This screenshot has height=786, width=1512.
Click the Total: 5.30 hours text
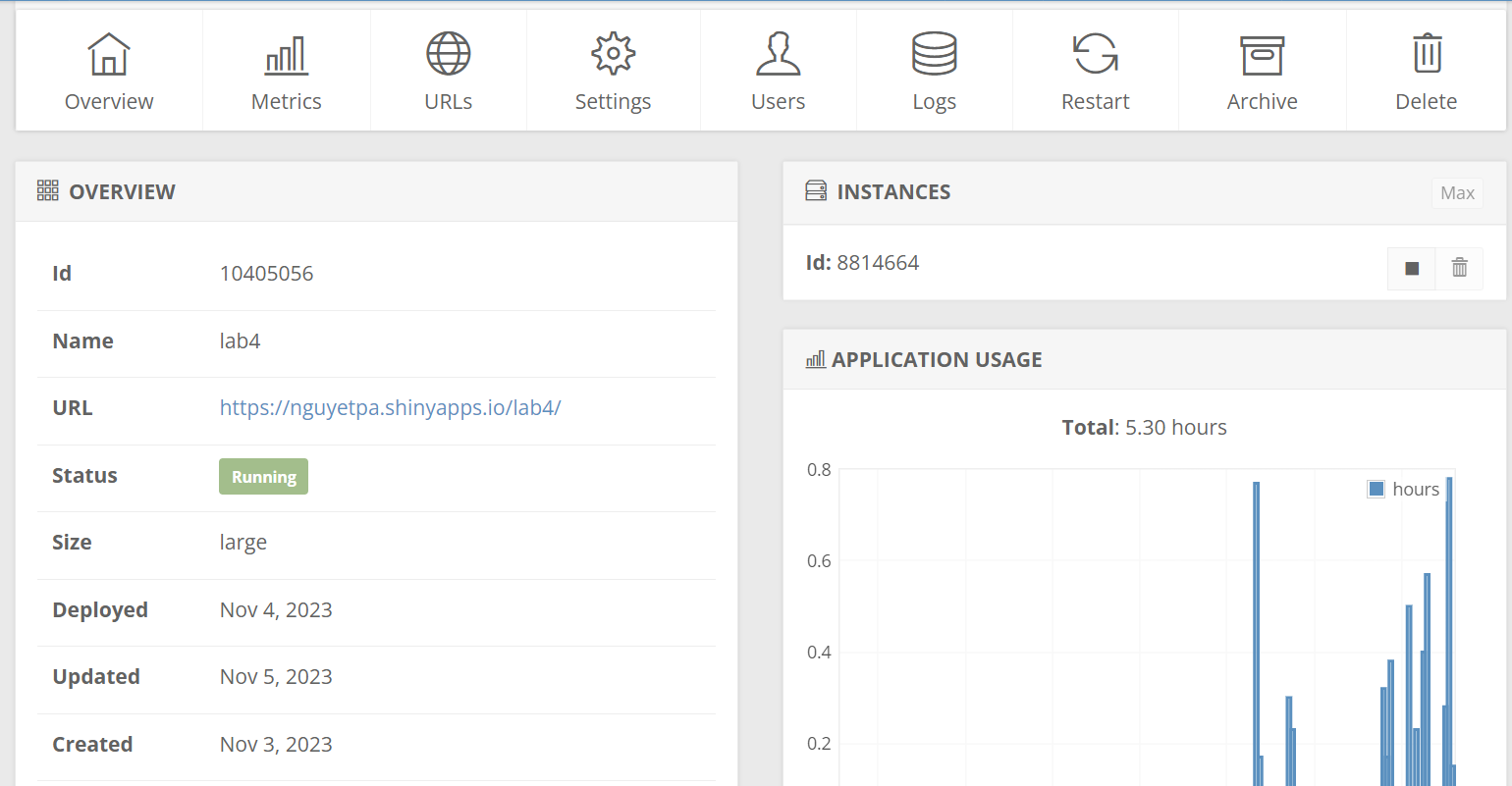point(1145,428)
